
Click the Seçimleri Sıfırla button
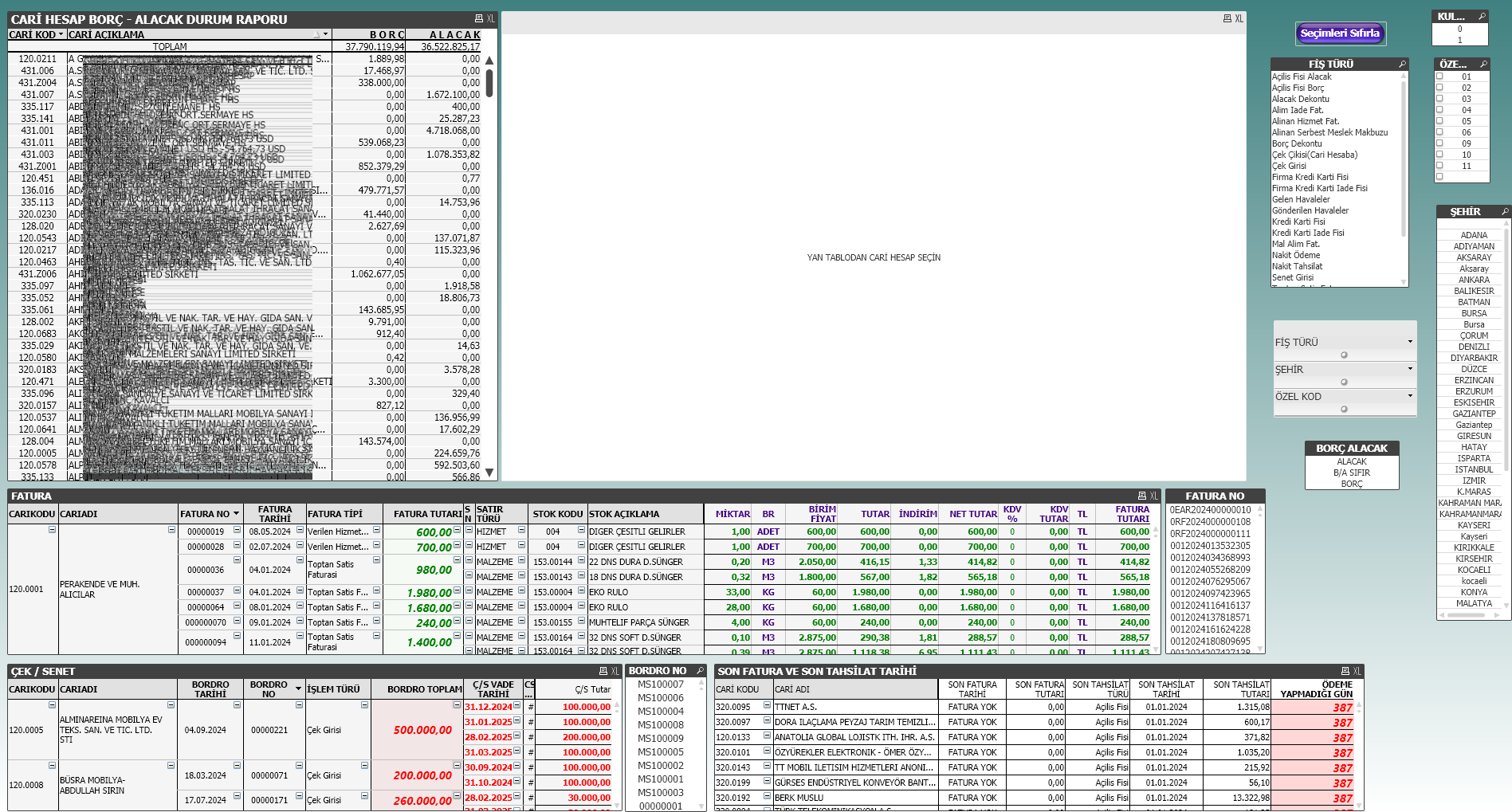point(1340,33)
